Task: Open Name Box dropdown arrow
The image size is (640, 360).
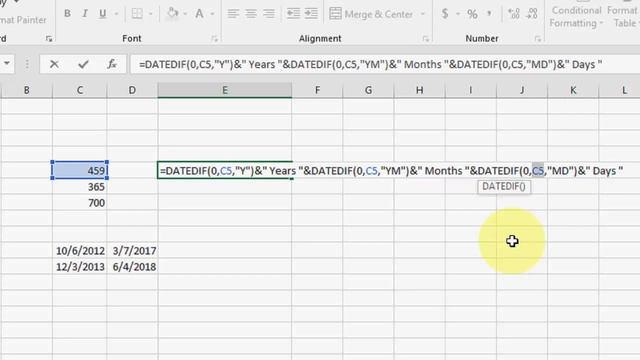Action: click(7, 64)
